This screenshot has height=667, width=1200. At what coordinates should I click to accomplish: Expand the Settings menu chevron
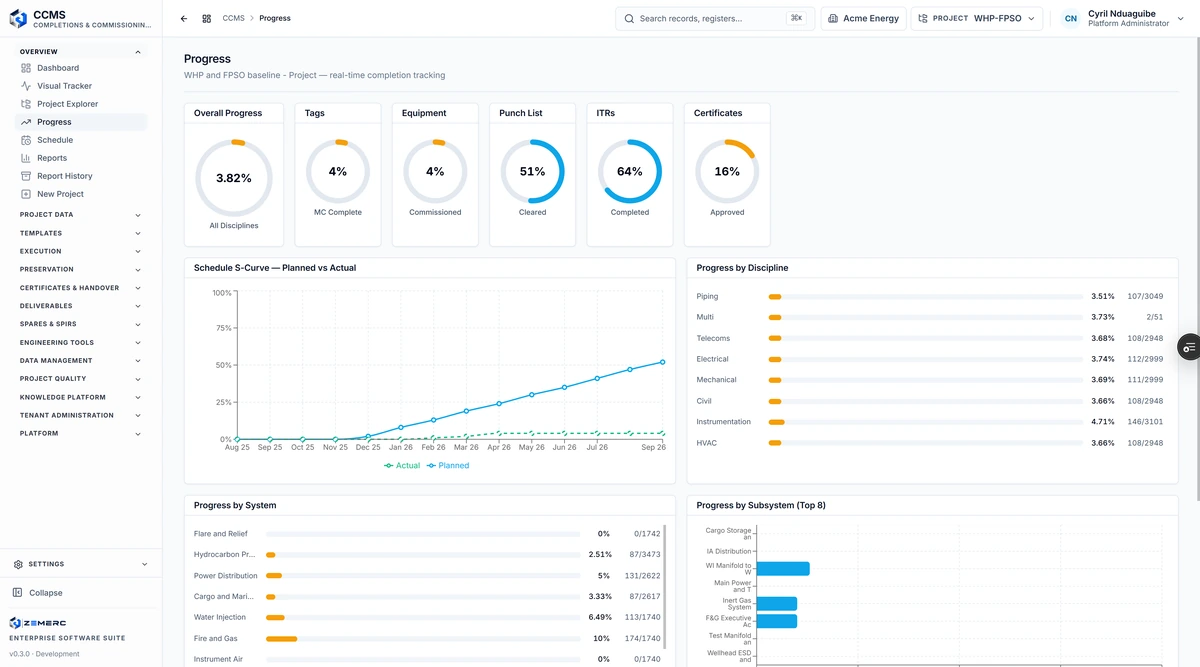pyautogui.click(x=144, y=564)
